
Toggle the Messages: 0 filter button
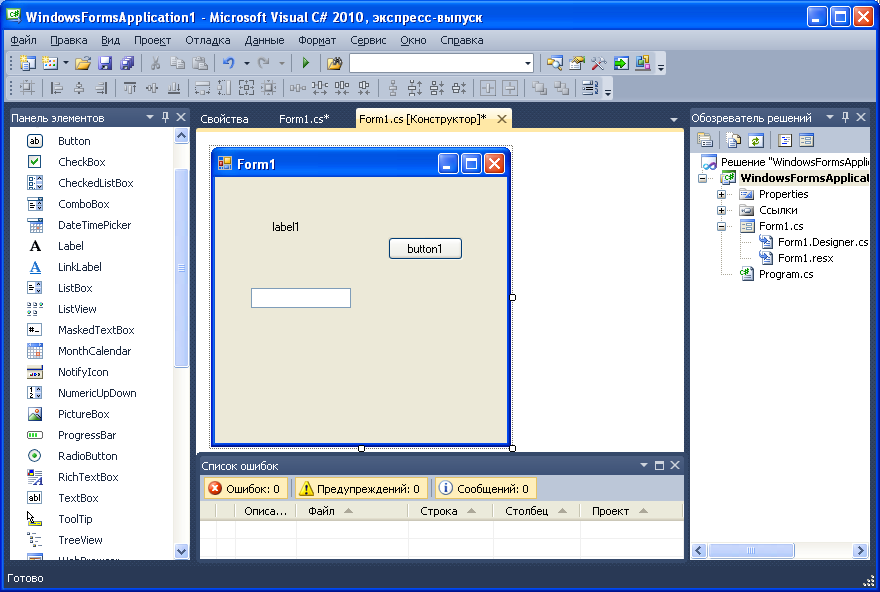pyautogui.click(x=485, y=489)
